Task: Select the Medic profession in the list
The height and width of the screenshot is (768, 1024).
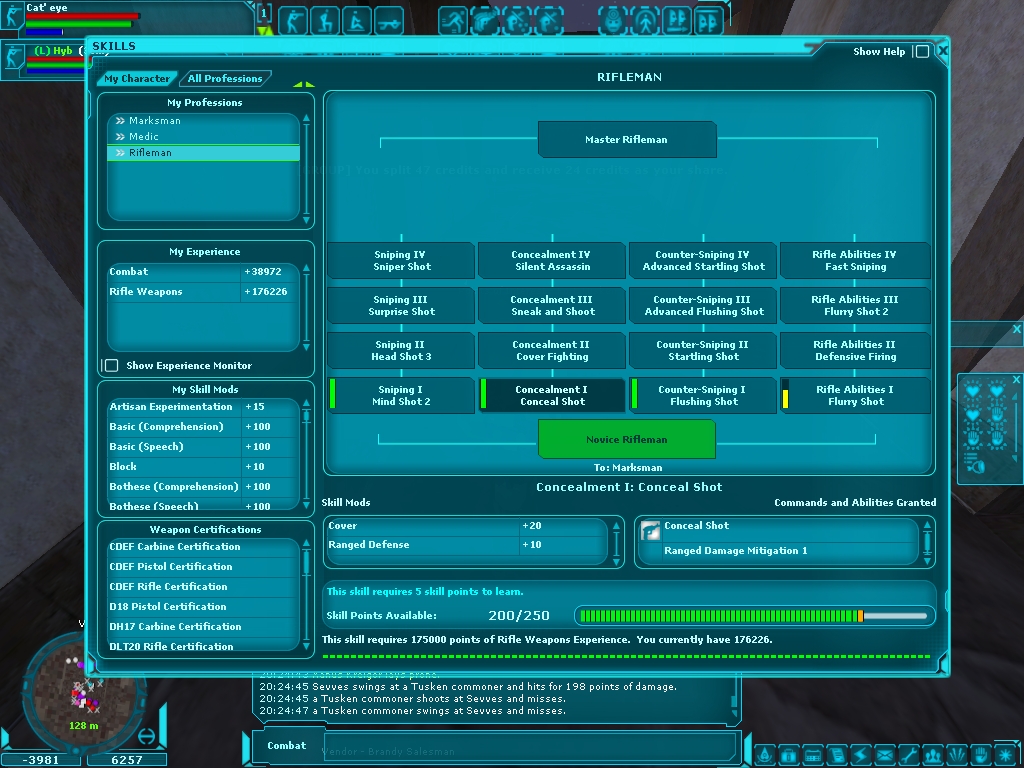Action: (144, 137)
